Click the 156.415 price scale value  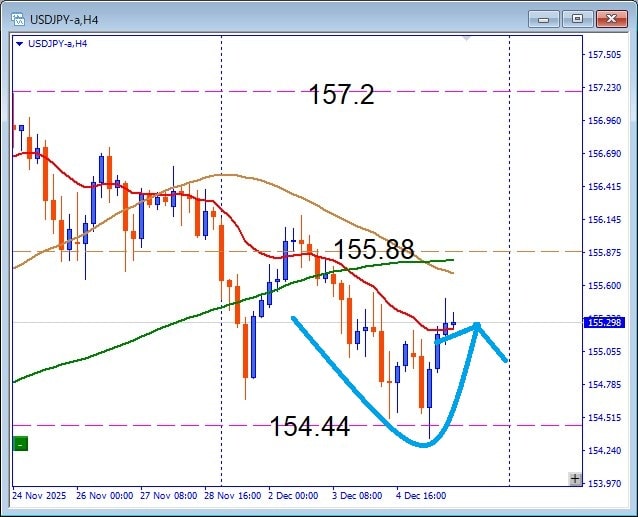coord(605,186)
